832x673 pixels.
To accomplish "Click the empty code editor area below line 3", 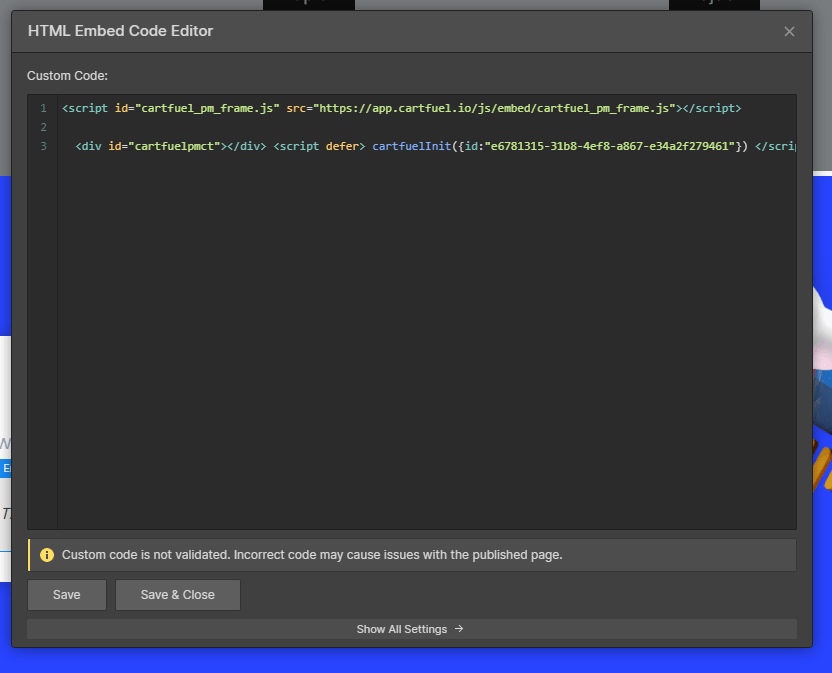I will coord(427,340).
